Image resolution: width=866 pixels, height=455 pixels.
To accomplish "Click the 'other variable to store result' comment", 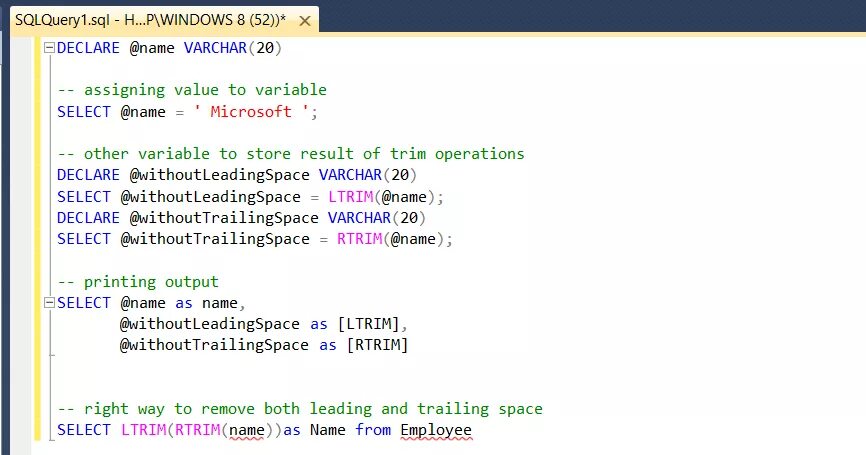I will click(x=291, y=154).
